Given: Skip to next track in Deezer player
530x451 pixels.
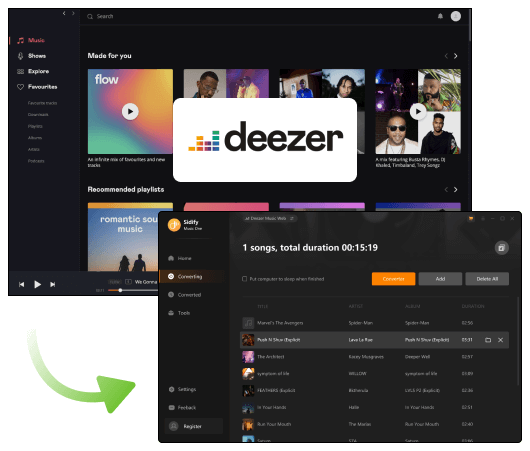Looking at the screenshot, I should tap(53, 285).
